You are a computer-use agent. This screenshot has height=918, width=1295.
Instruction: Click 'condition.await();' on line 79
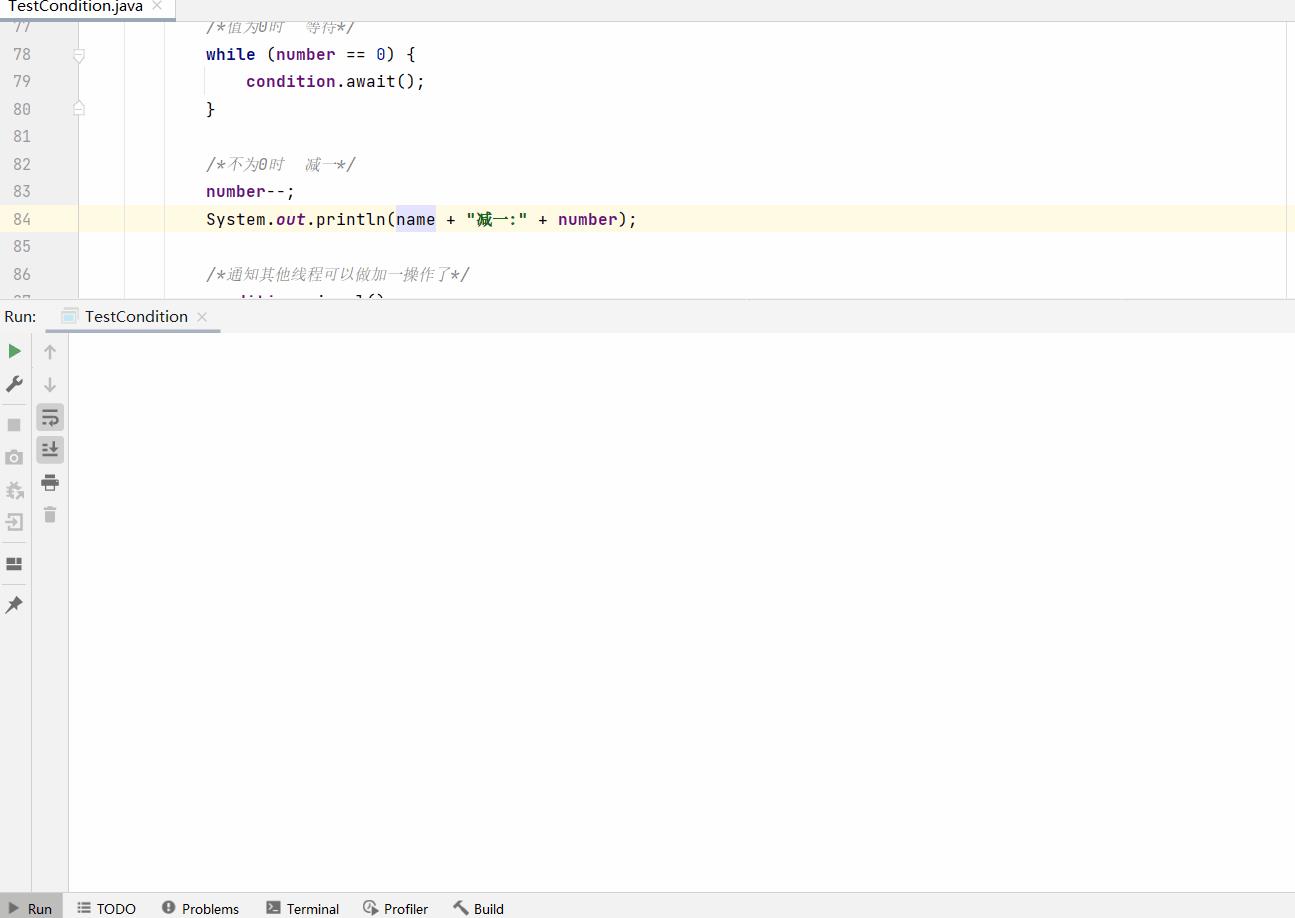point(335,81)
